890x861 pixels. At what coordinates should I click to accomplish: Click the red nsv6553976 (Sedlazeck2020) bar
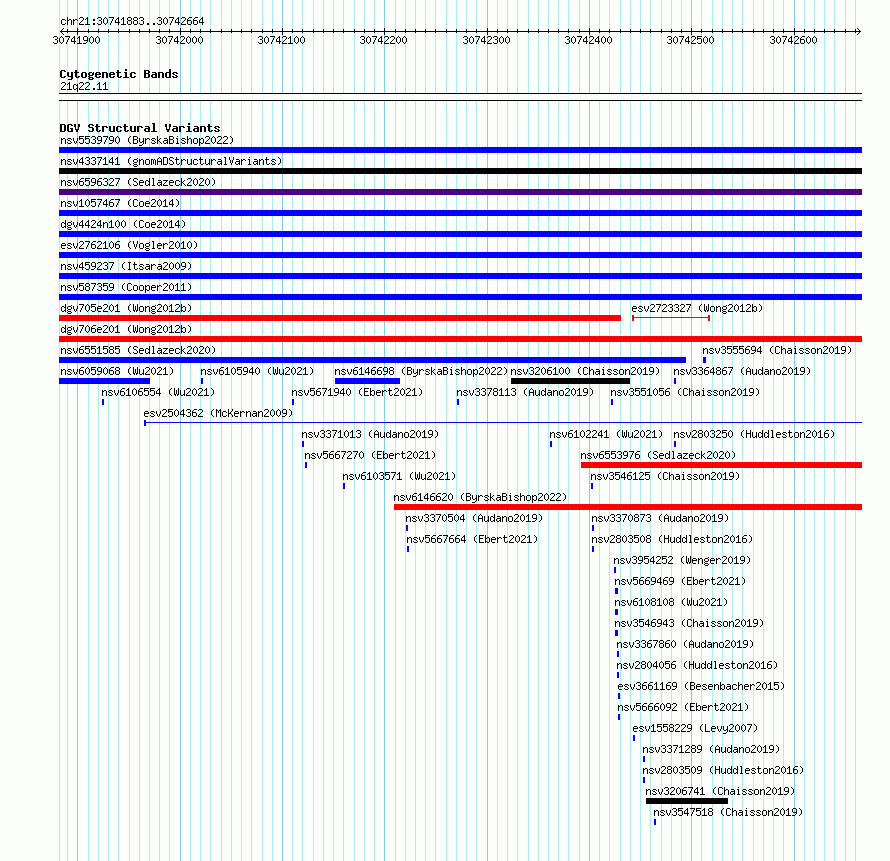pos(721,465)
